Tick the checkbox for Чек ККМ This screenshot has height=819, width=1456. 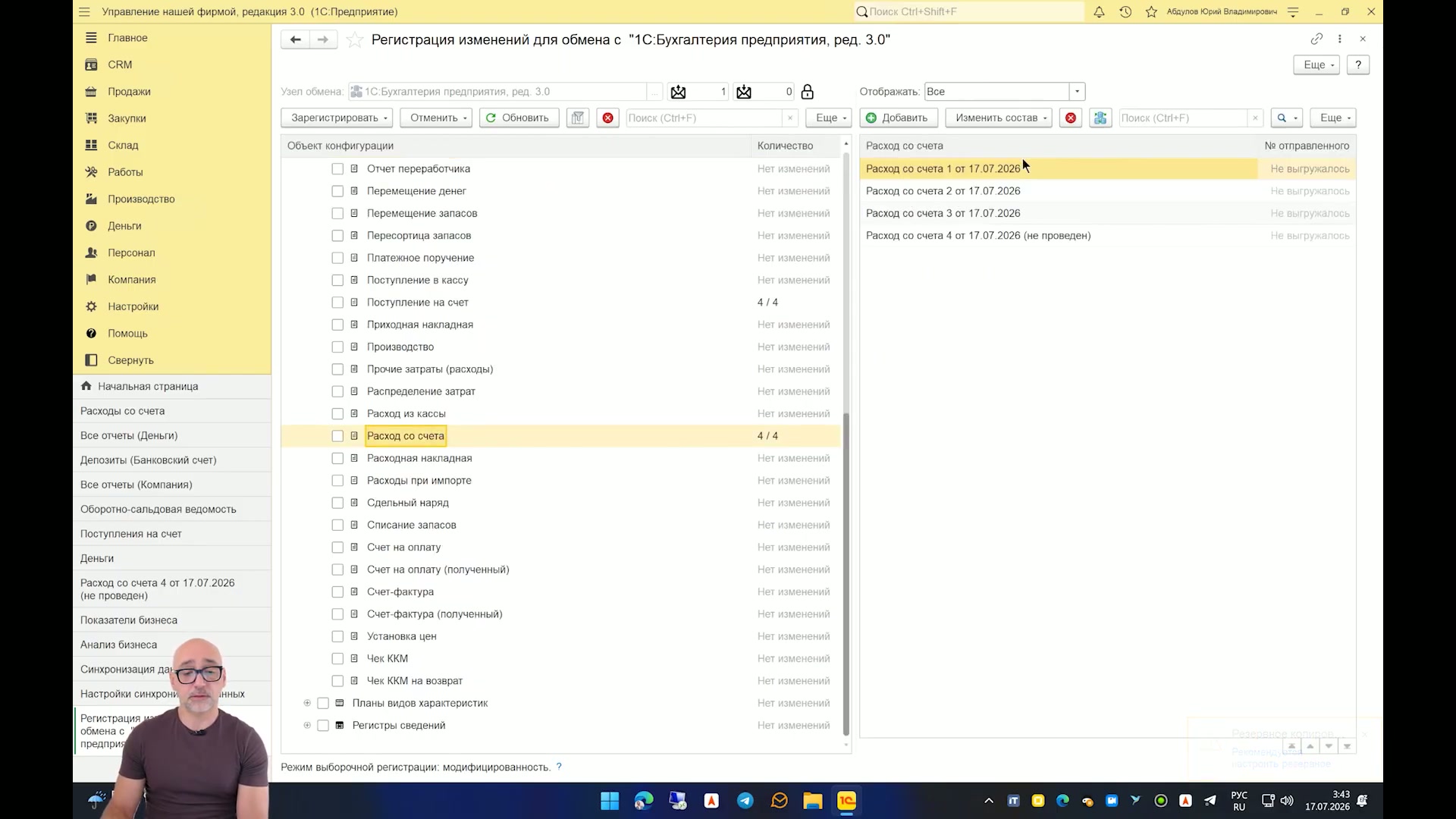point(337,659)
